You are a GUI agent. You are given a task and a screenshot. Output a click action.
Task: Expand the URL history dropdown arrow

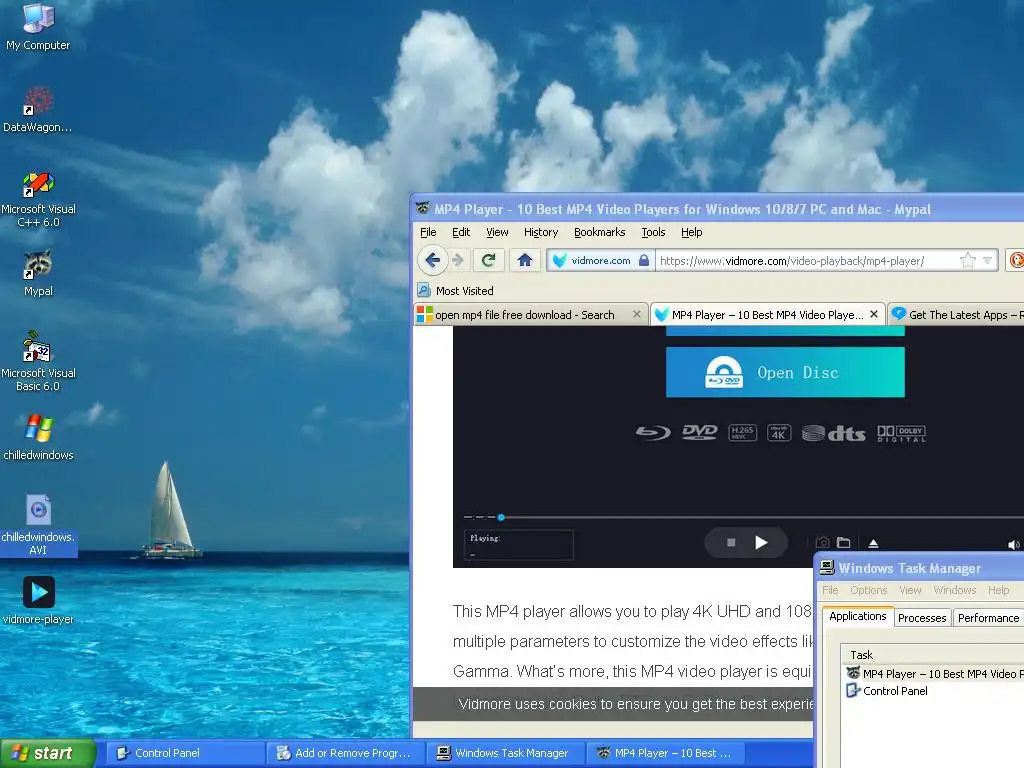[x=987, y=261]
